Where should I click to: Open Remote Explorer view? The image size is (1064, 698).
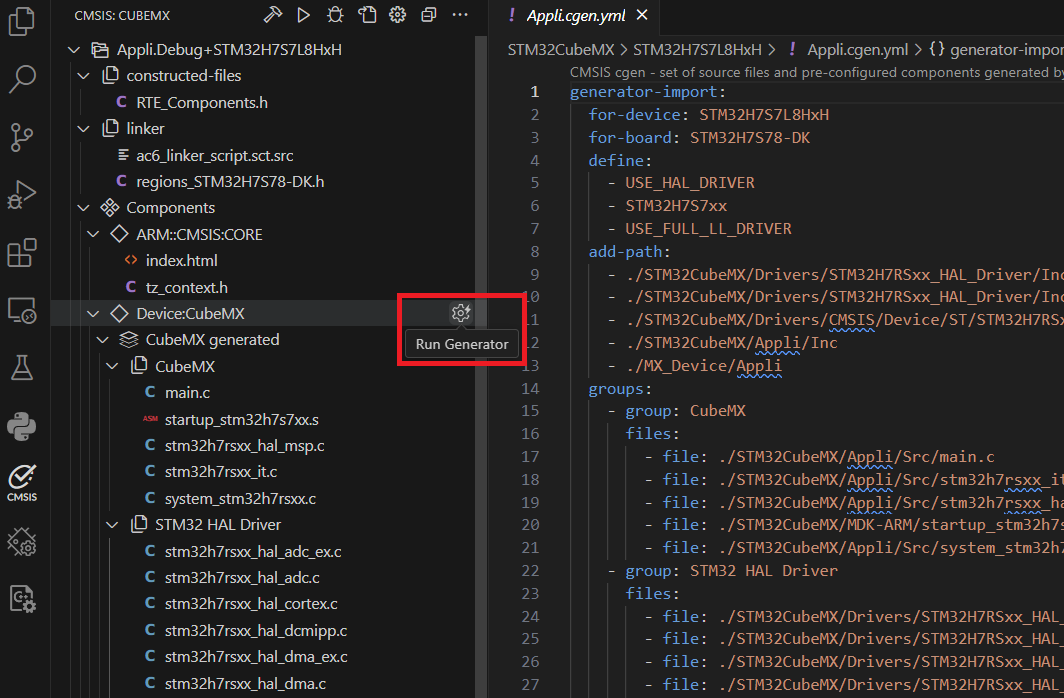pos(22,311)
